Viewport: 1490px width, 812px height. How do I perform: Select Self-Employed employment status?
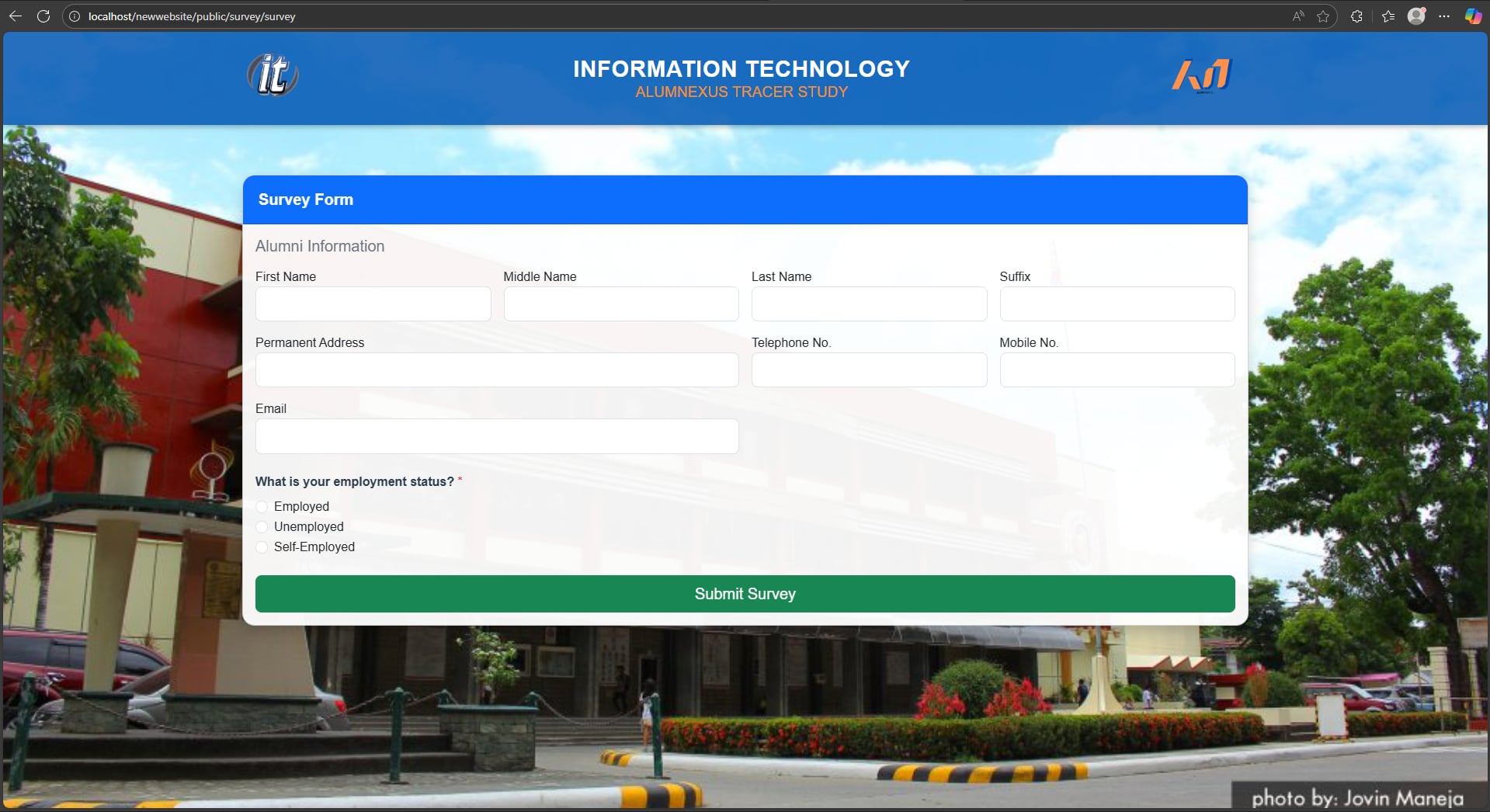pos(262,547)
